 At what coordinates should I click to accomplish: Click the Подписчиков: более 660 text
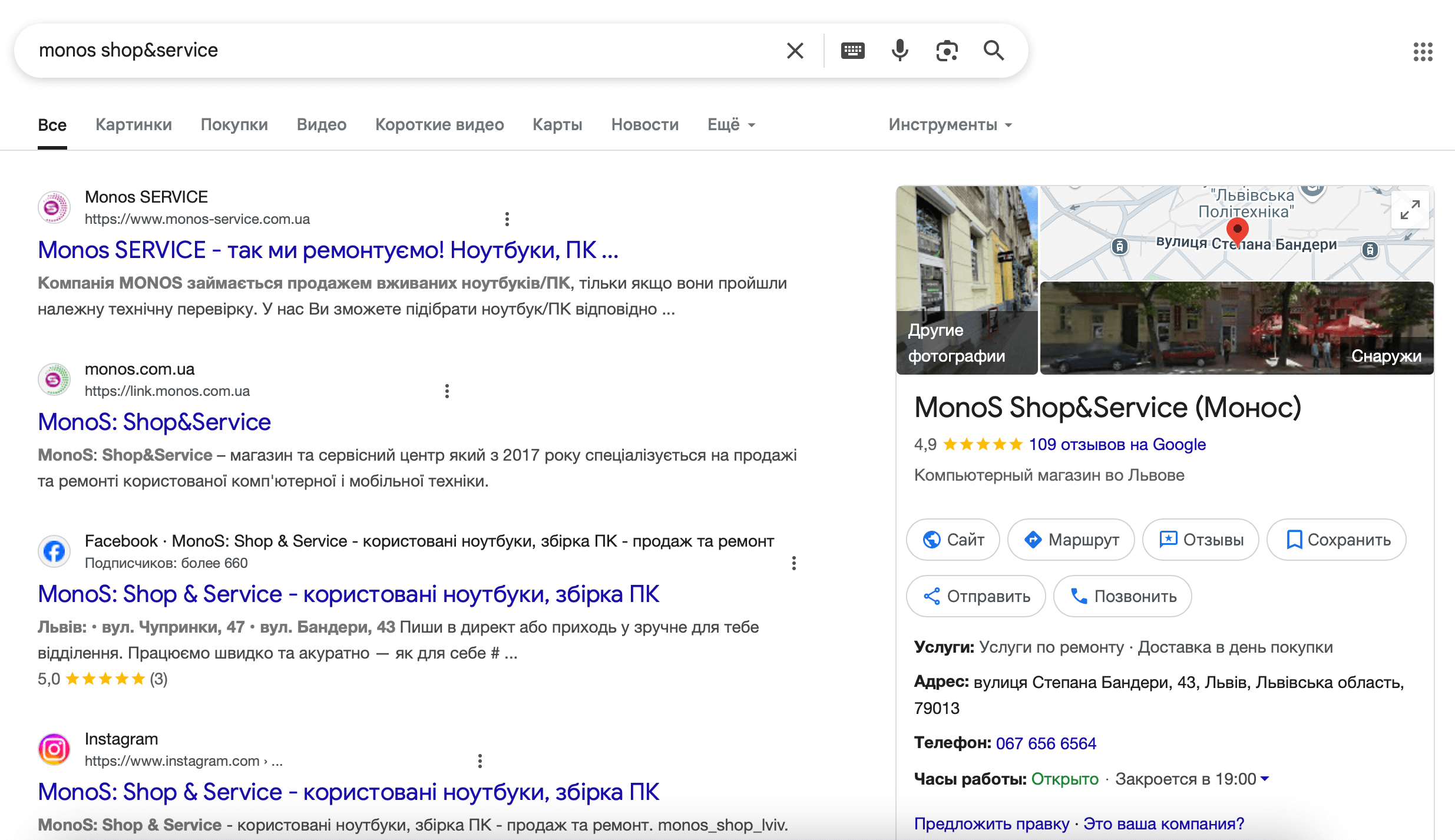(x=166, y=563)
